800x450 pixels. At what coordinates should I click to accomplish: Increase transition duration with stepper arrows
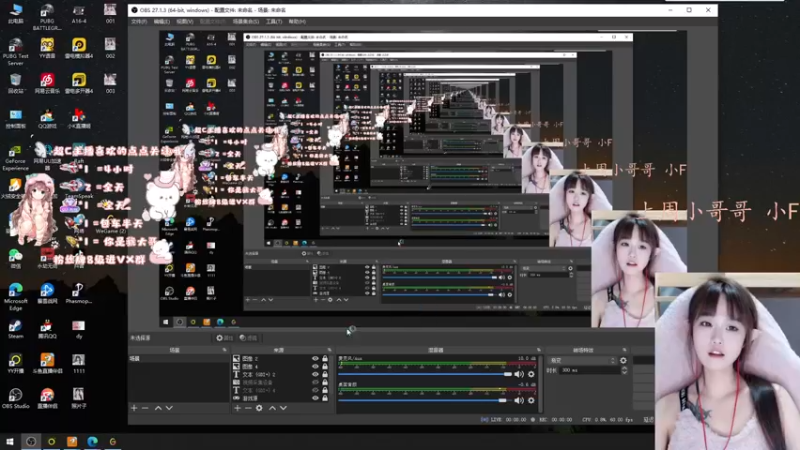pos(624,368)
